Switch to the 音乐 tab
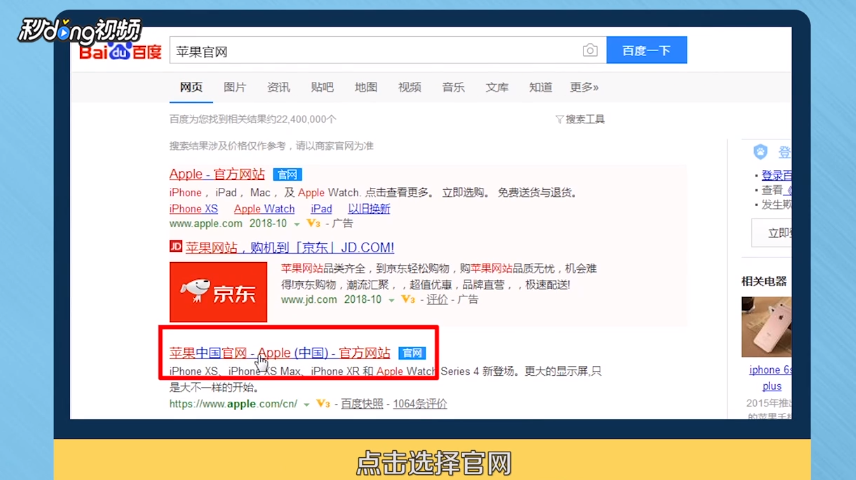The height and width of the screenshot is (480, 856). click(x=453, y=87)
